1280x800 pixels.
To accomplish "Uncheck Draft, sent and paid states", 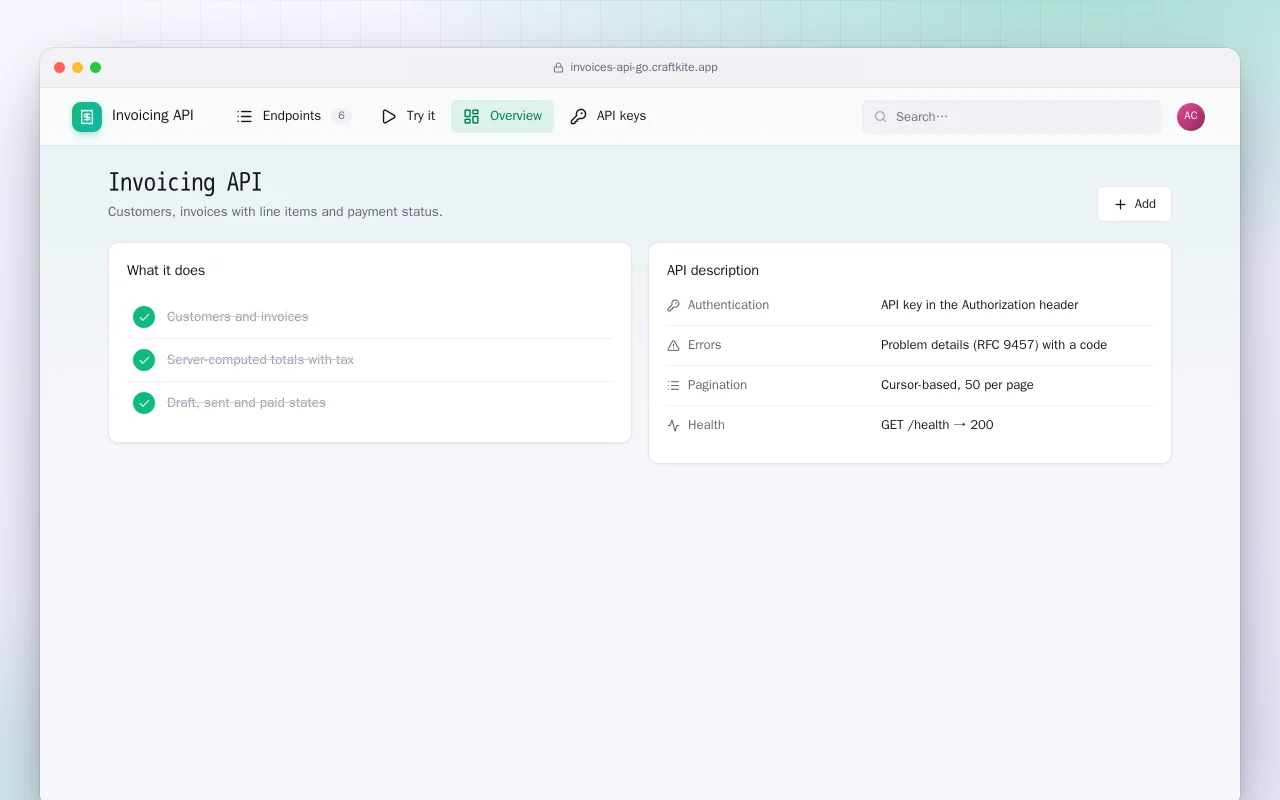I will pos(144,403).
